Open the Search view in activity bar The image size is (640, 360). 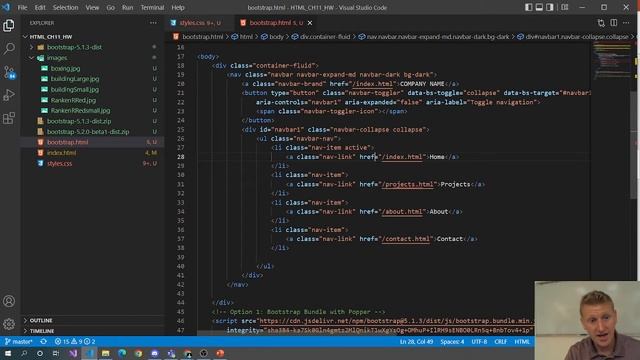[x=9, y=49]
